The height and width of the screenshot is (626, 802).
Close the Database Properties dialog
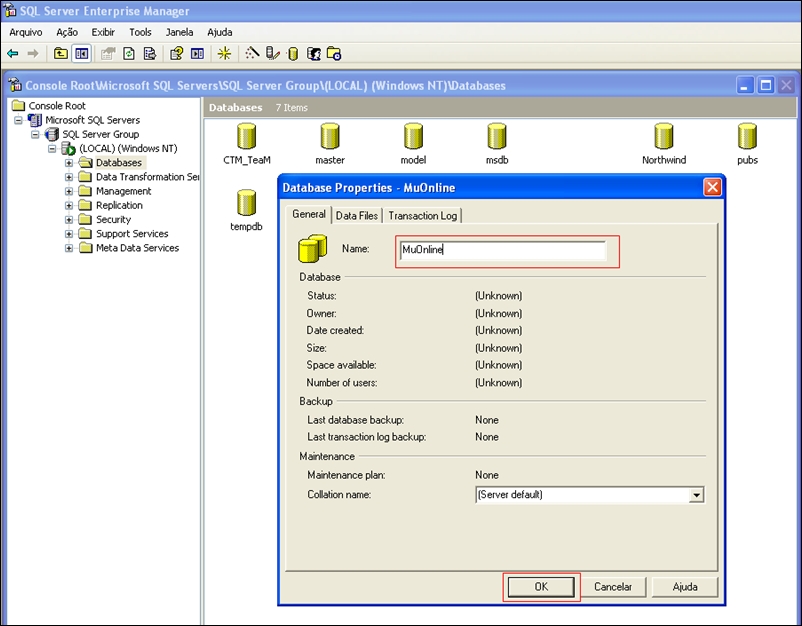[x=712, y=187]
